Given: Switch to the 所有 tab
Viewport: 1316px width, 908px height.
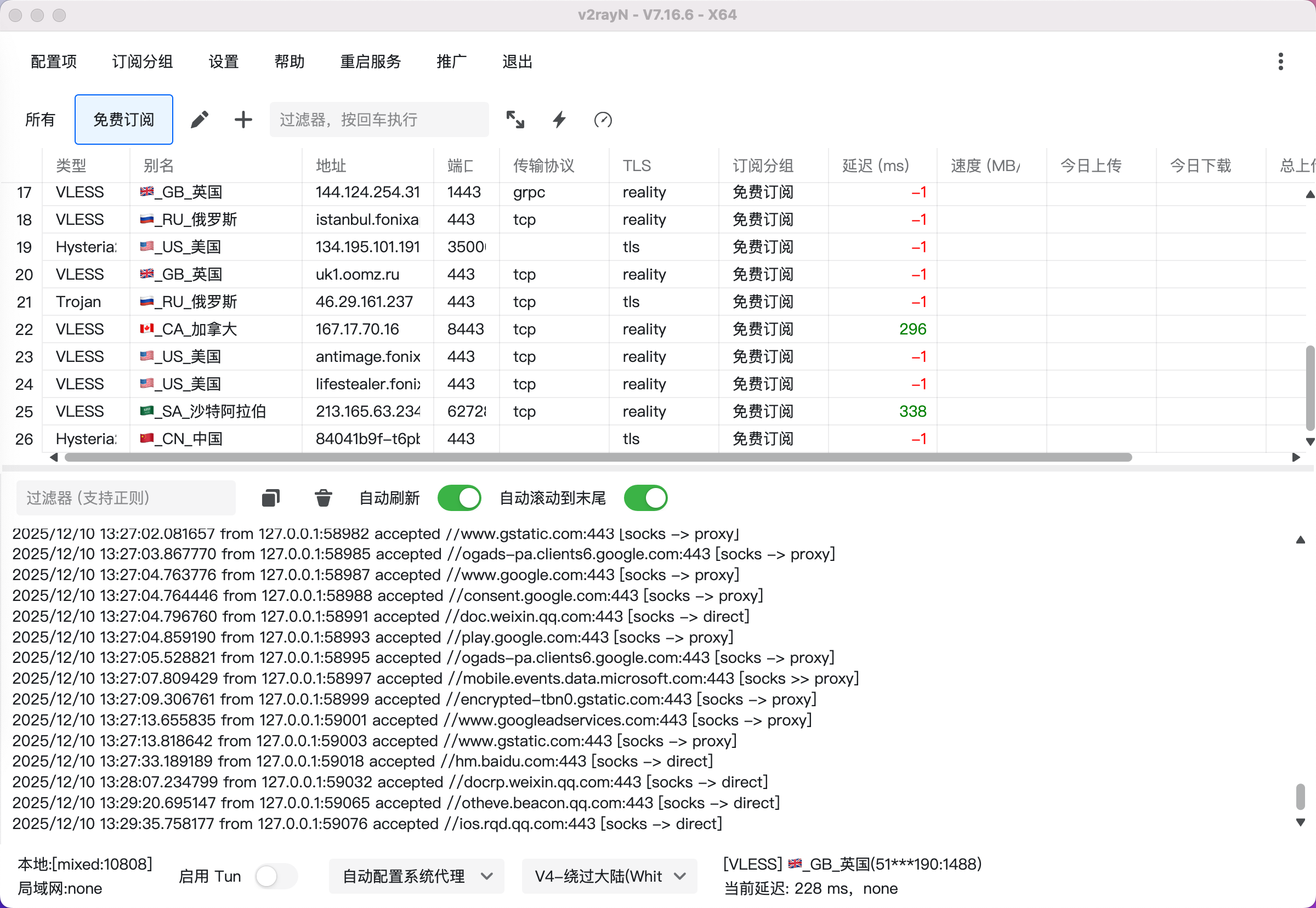Looking at the screenshot, I should (41, 120).
